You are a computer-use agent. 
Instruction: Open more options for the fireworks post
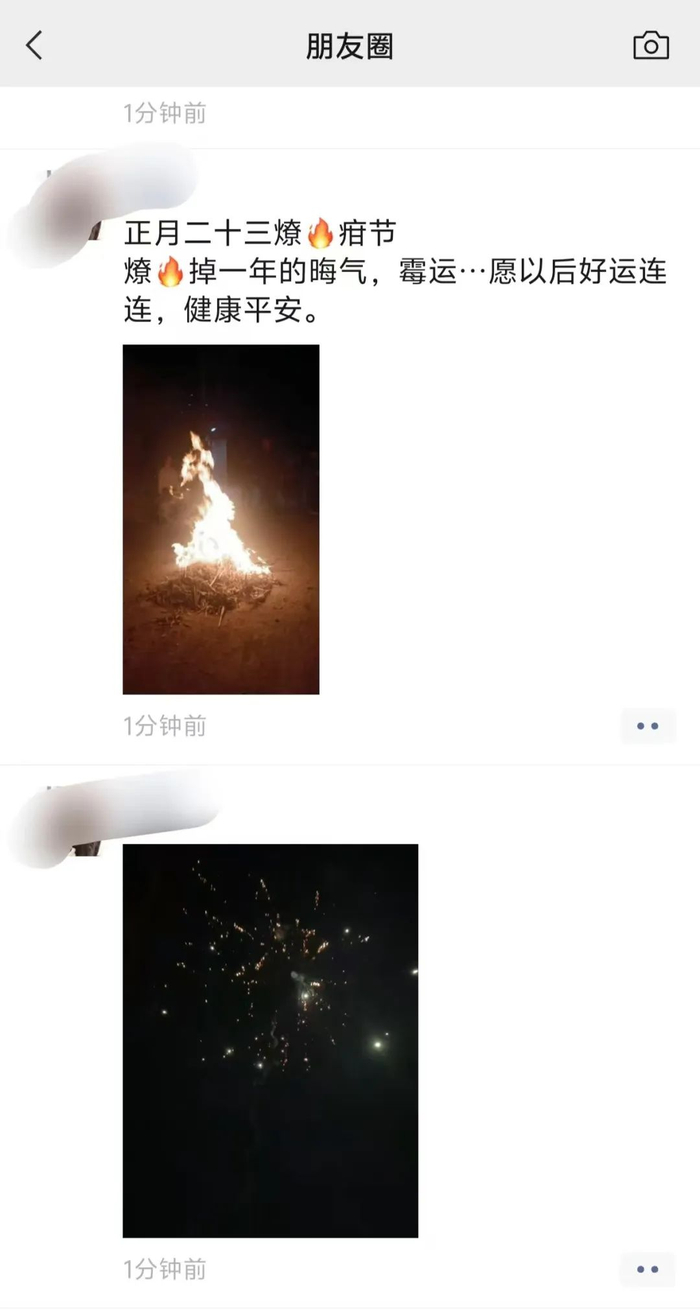(x=648, y=1269)
